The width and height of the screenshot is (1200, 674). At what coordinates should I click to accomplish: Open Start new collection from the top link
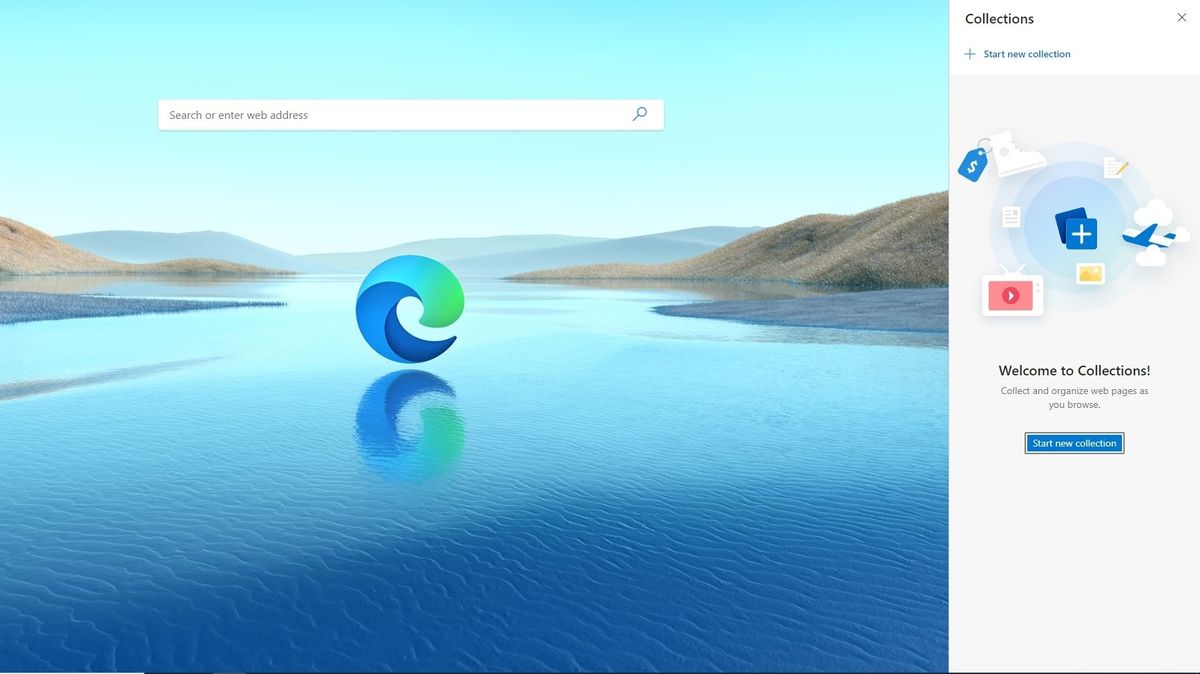(1027, 54)
